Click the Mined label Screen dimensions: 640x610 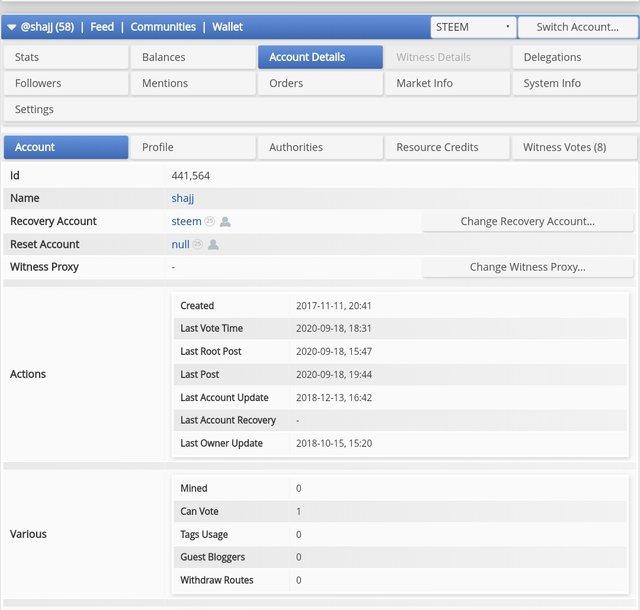194,488
